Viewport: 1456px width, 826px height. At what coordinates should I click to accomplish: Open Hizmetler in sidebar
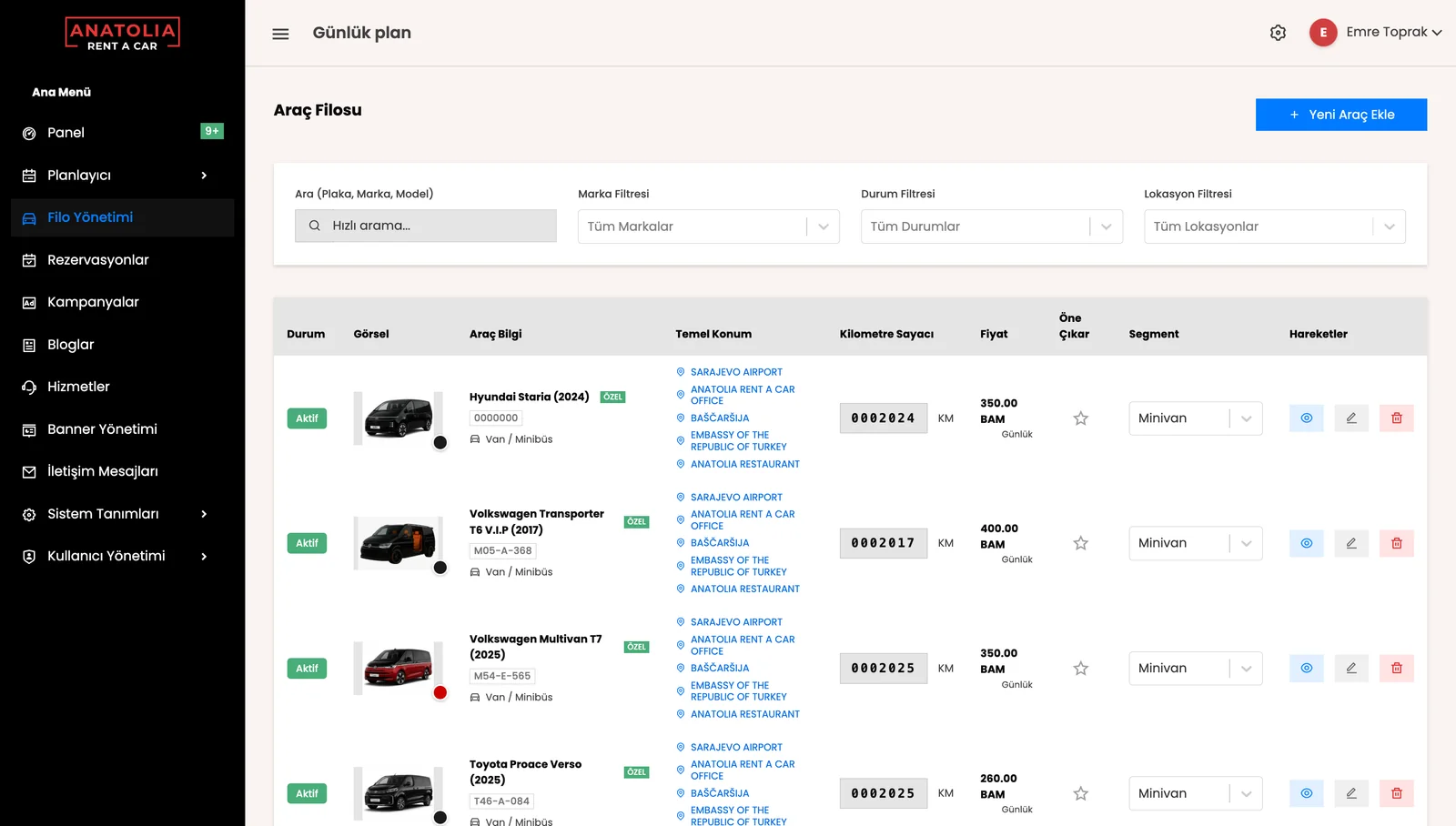point(122,387)
